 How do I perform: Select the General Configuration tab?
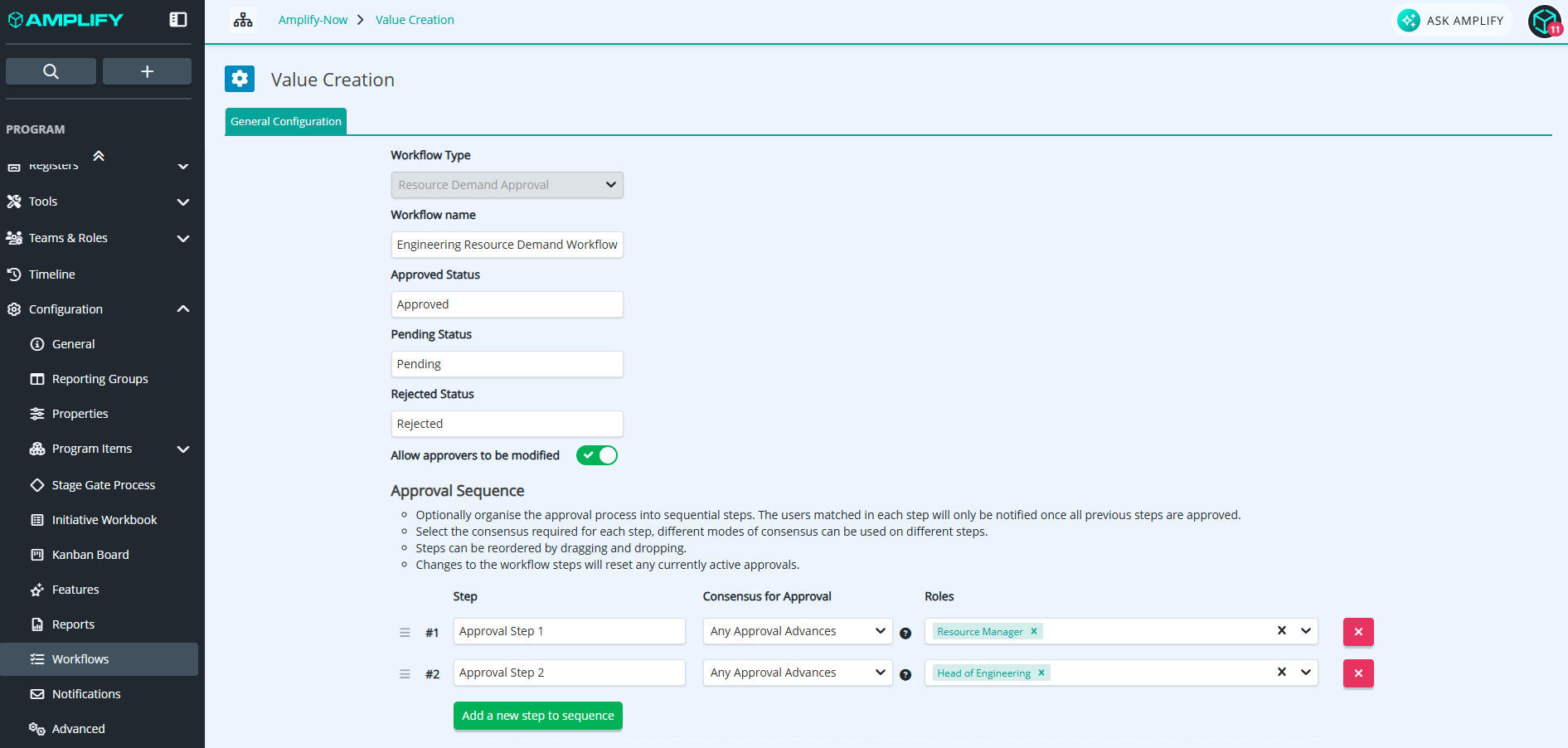click(x=286, y=121)
